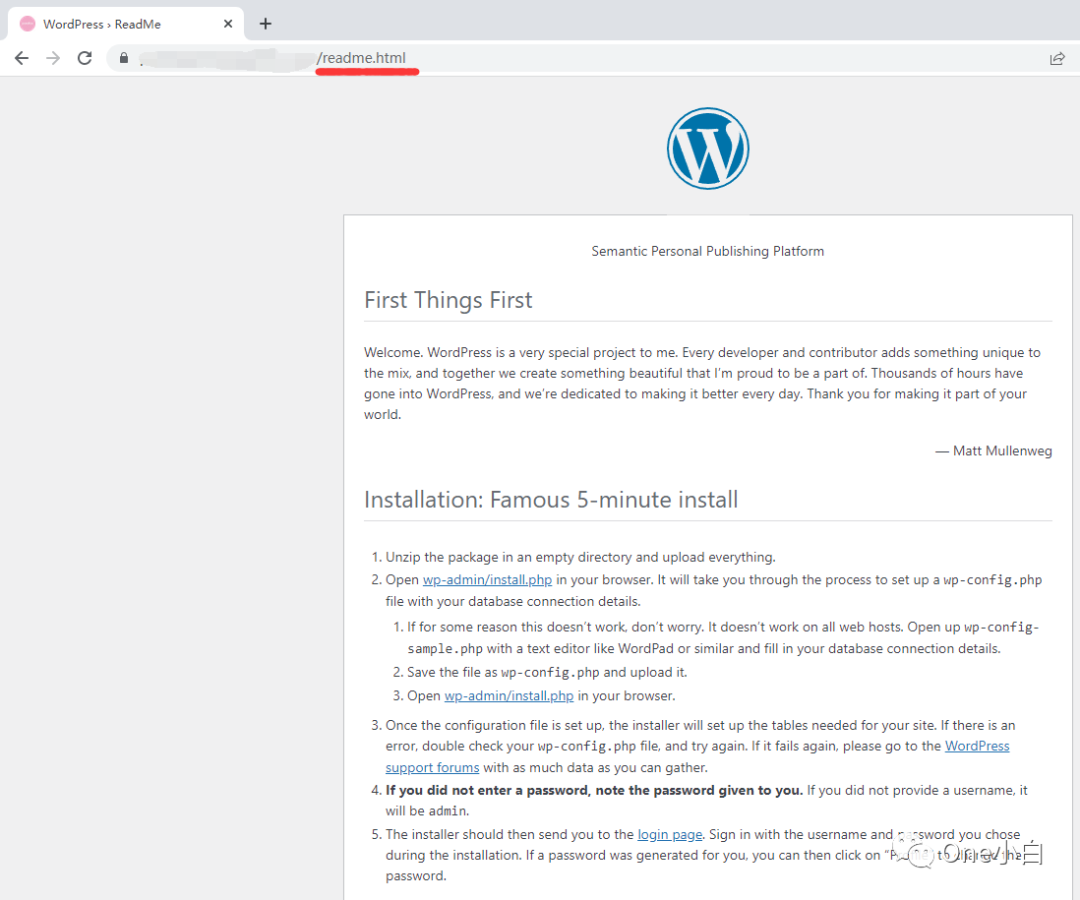Click the 'Welcome. WordPress is a very special' paragraph
1080x900 pixels.
[x=703, y=384]
